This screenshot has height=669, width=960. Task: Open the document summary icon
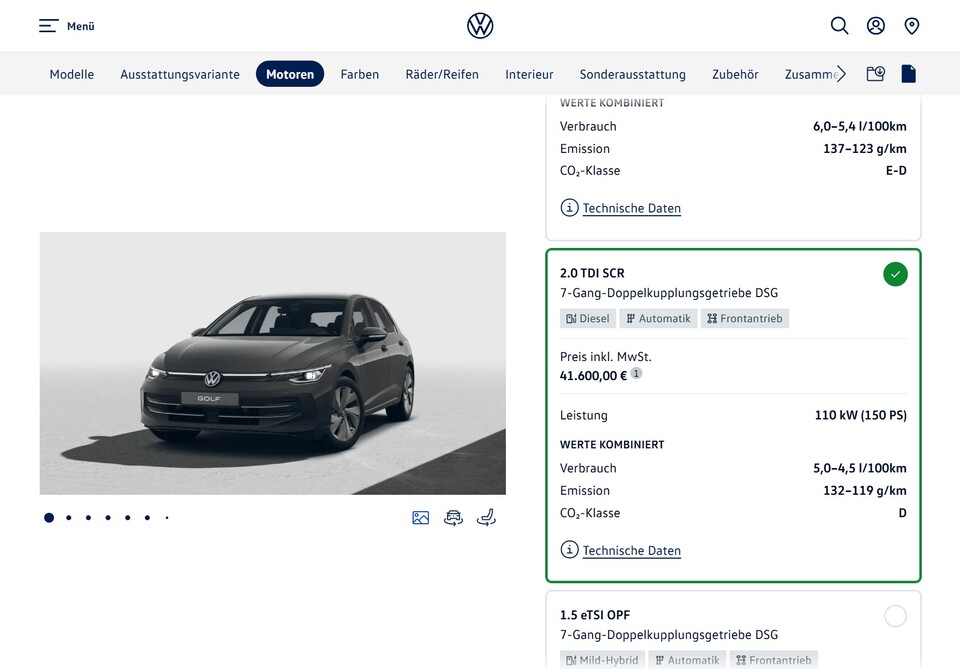point(909,74)
